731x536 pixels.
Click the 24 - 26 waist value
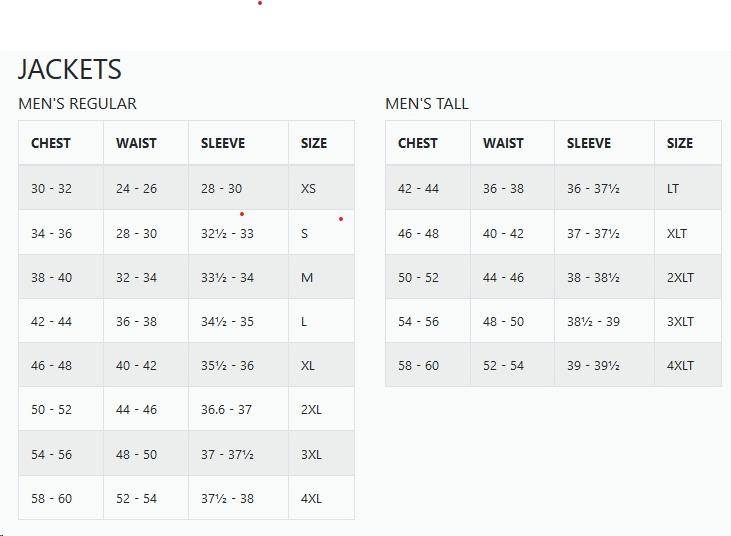tap(136, 189)
